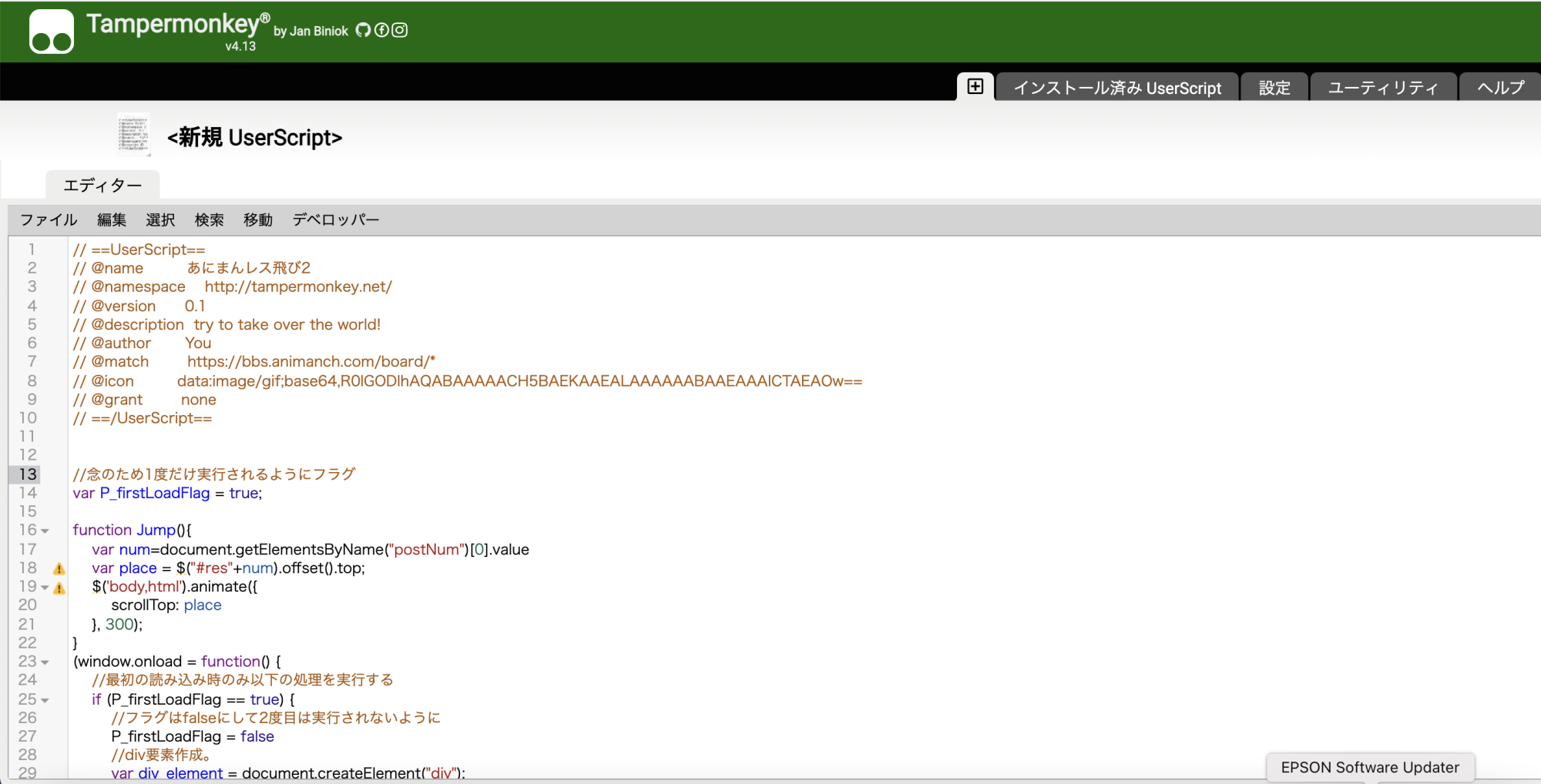
Task: Click the @version value 0.1
Action: (x=195, y=306)
